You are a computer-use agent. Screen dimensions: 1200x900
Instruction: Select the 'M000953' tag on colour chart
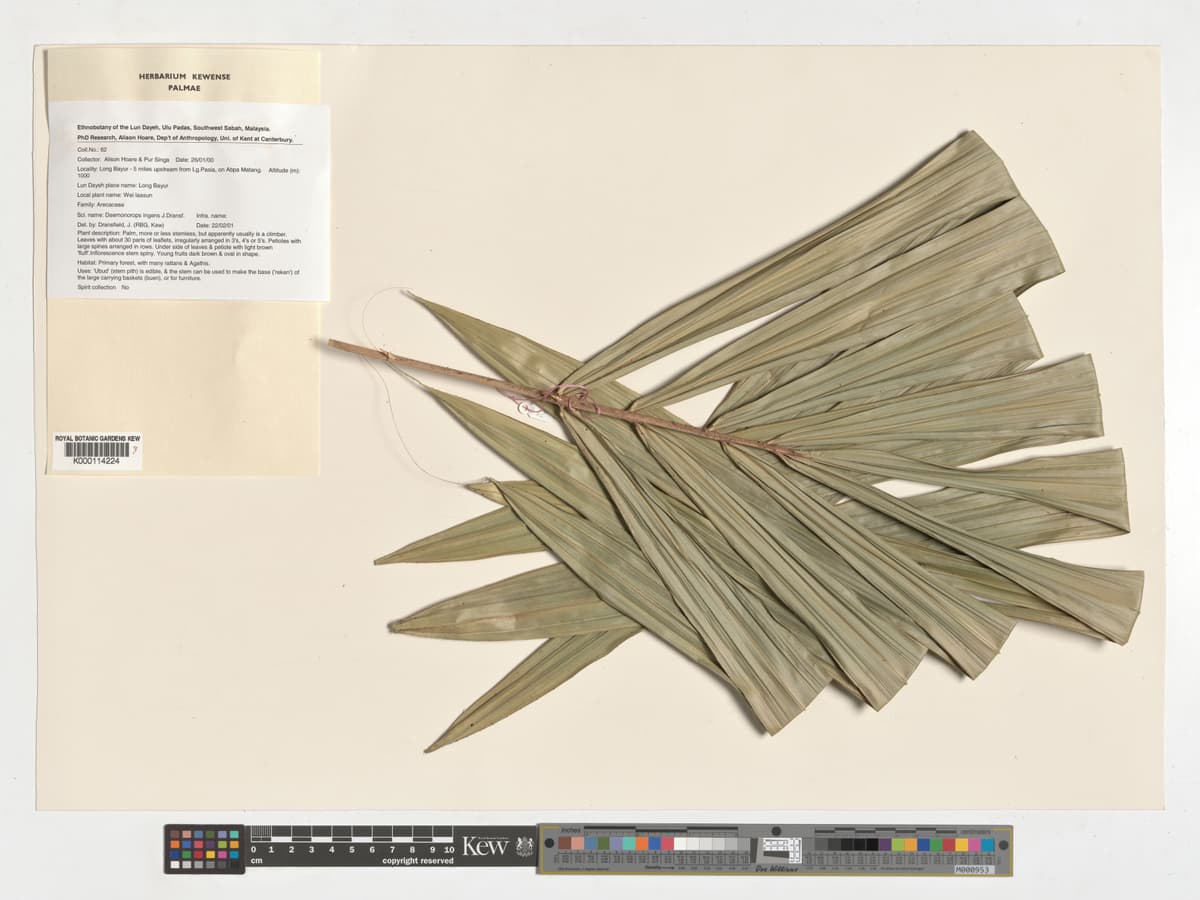974,869
